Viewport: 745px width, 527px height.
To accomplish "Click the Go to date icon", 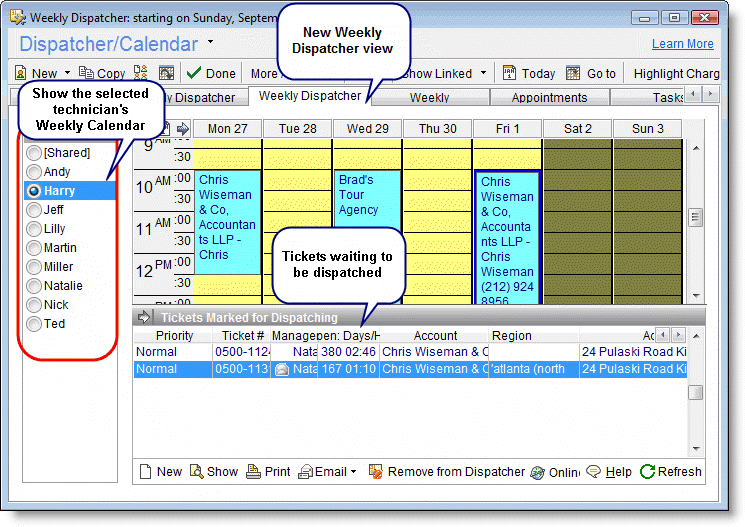I will point(573,73).
